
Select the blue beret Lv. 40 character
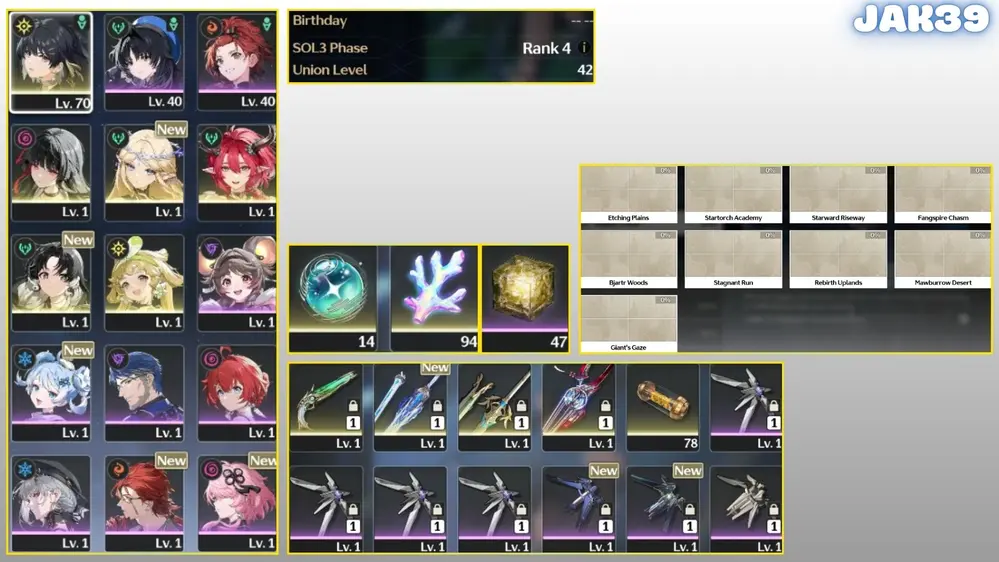[144, 62]
